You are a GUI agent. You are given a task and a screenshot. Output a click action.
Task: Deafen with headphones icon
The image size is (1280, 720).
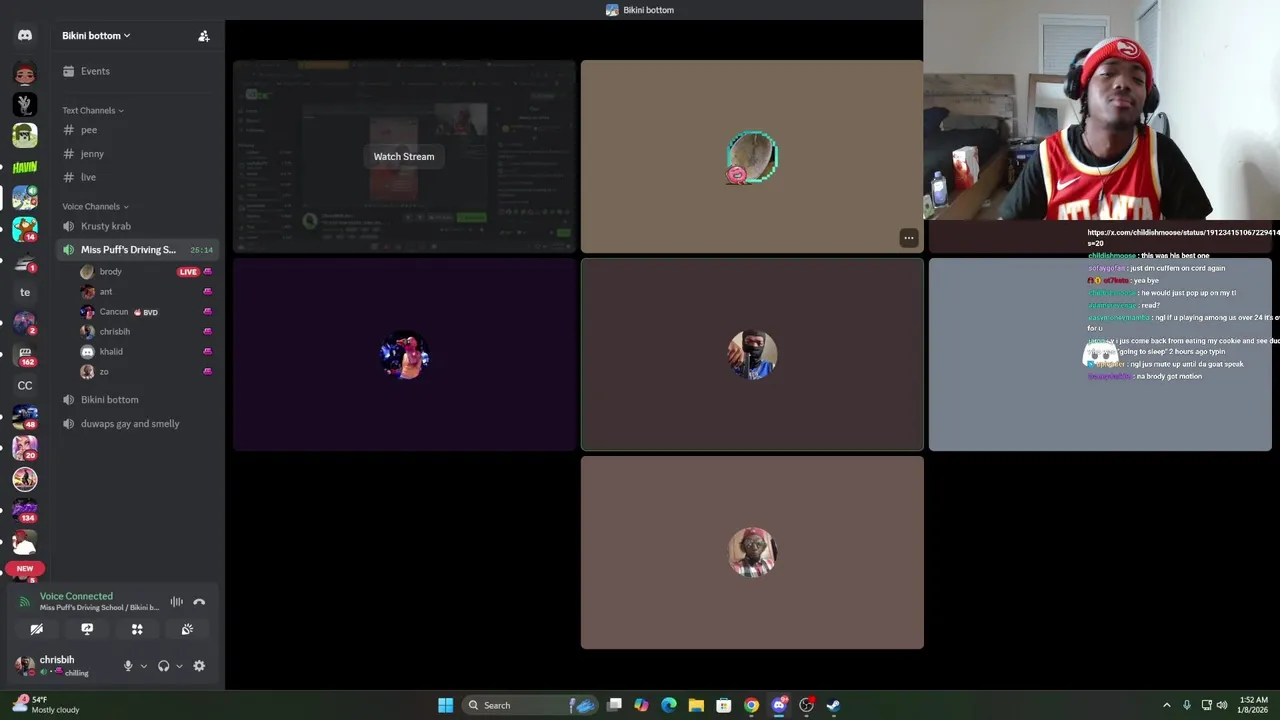pyautogui.click(x=163, y=666)
